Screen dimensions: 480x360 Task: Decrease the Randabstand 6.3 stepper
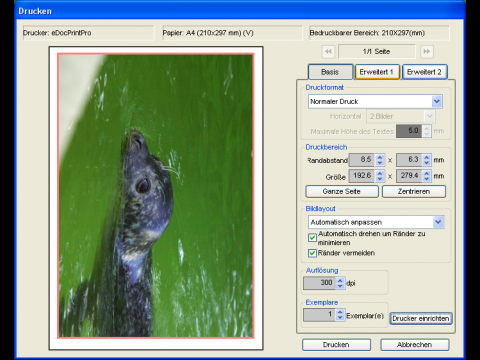click(x=427, y=163)
